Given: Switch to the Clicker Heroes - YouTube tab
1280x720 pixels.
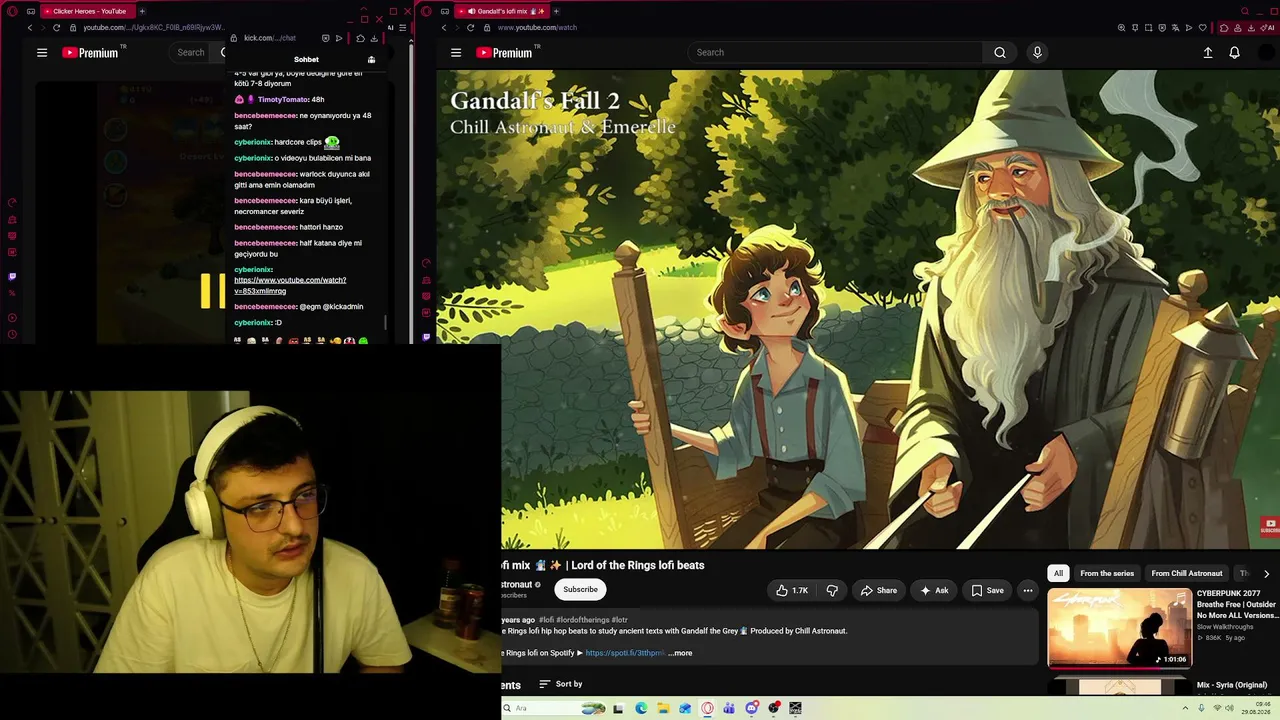Looking at the screenshot, I should (87, 11).
